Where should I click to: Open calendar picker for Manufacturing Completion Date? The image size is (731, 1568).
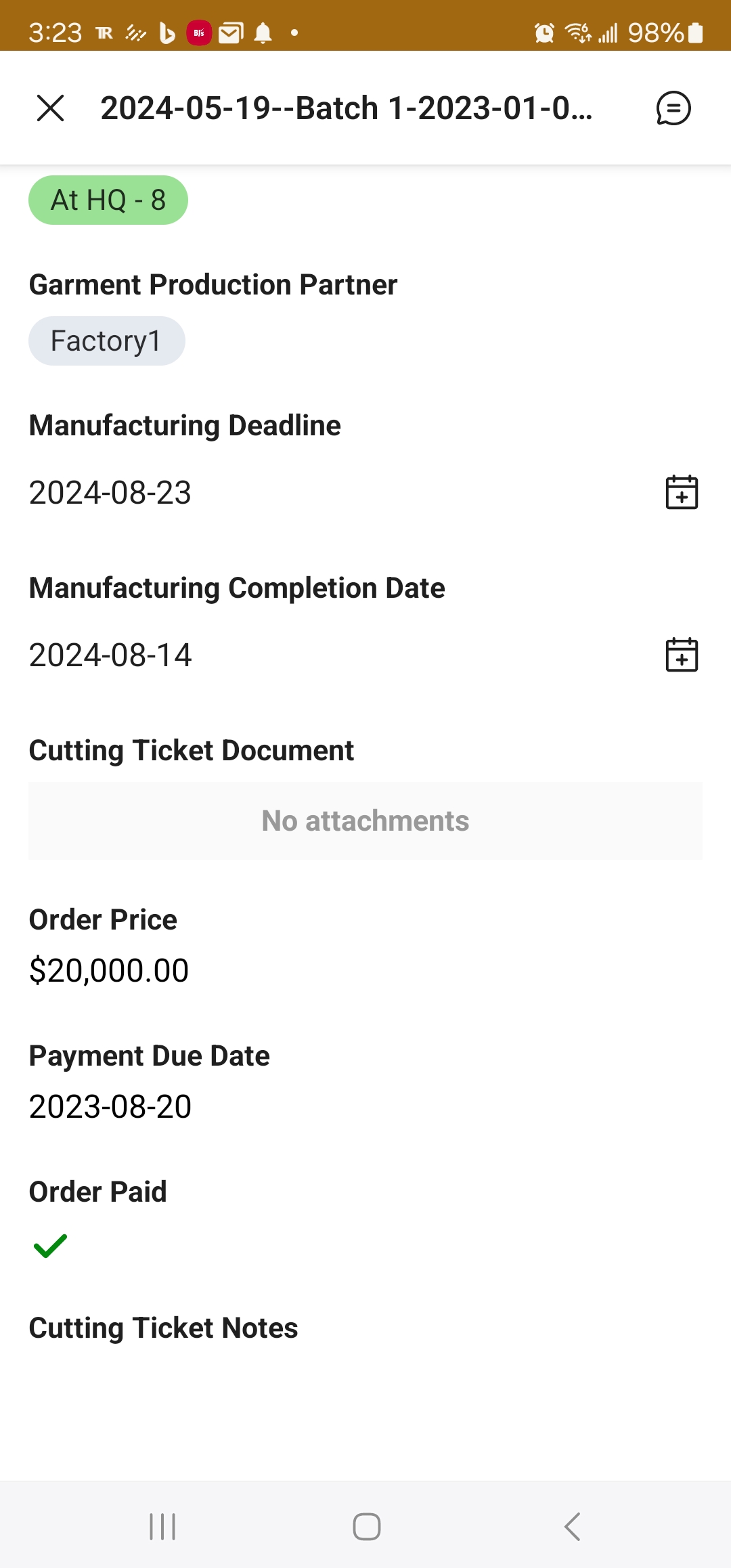click(682, 655)
